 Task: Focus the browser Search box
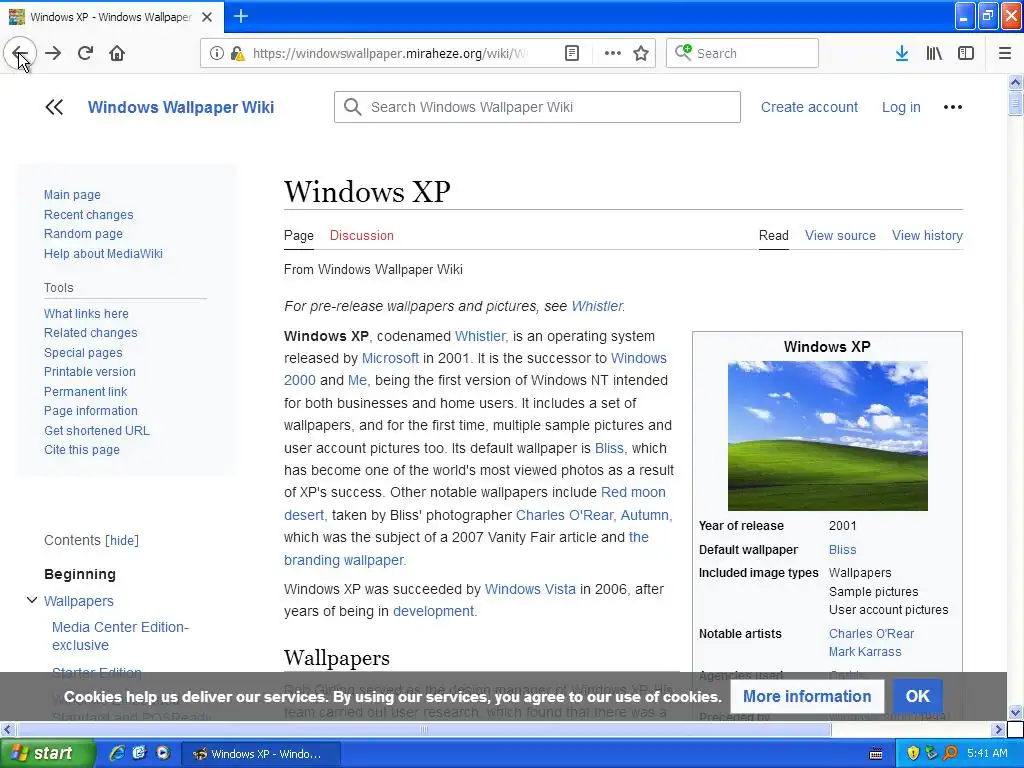[742, 53]
